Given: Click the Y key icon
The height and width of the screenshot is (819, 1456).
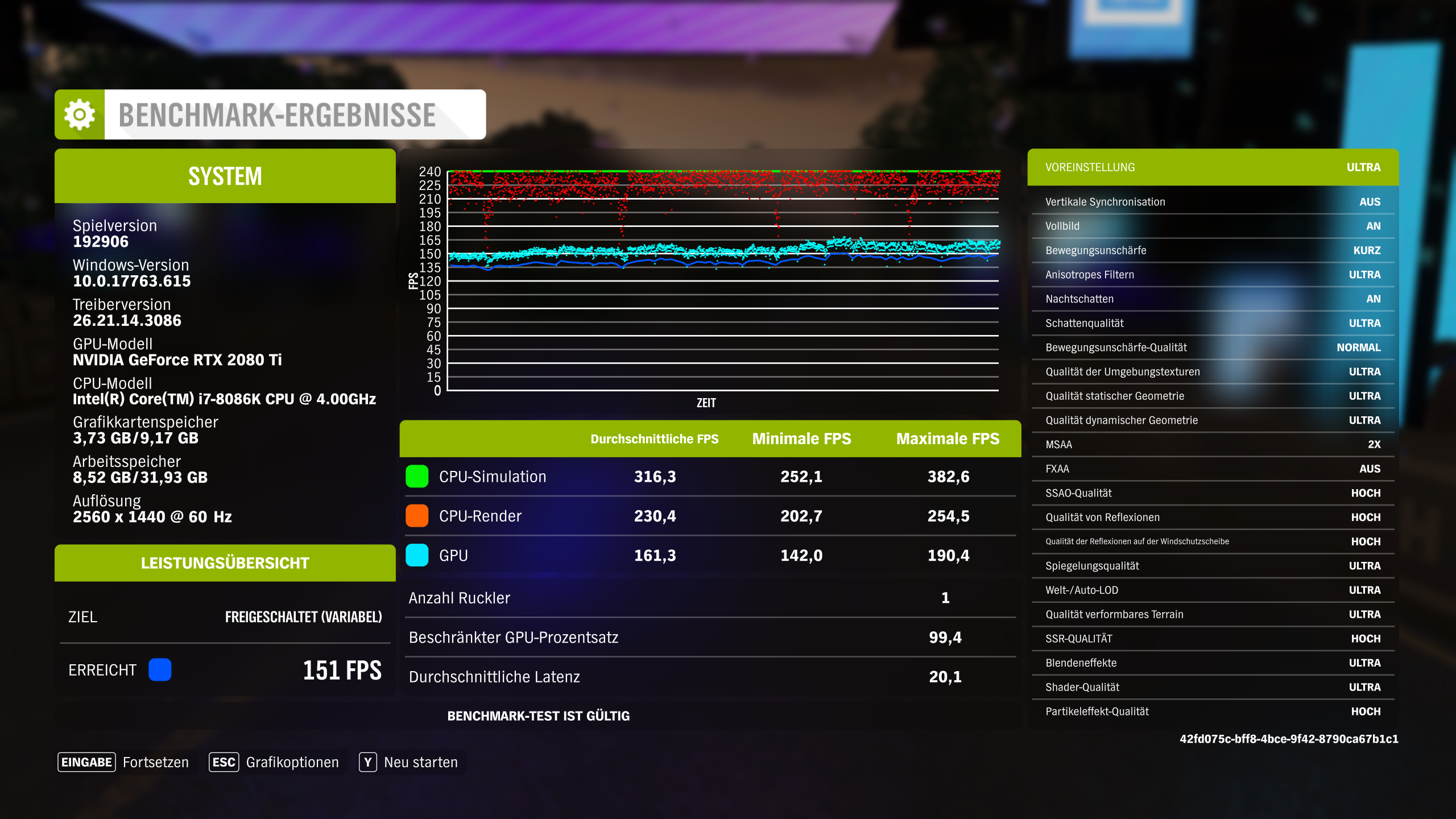Looking at the screenshot, I should point(368,762).
